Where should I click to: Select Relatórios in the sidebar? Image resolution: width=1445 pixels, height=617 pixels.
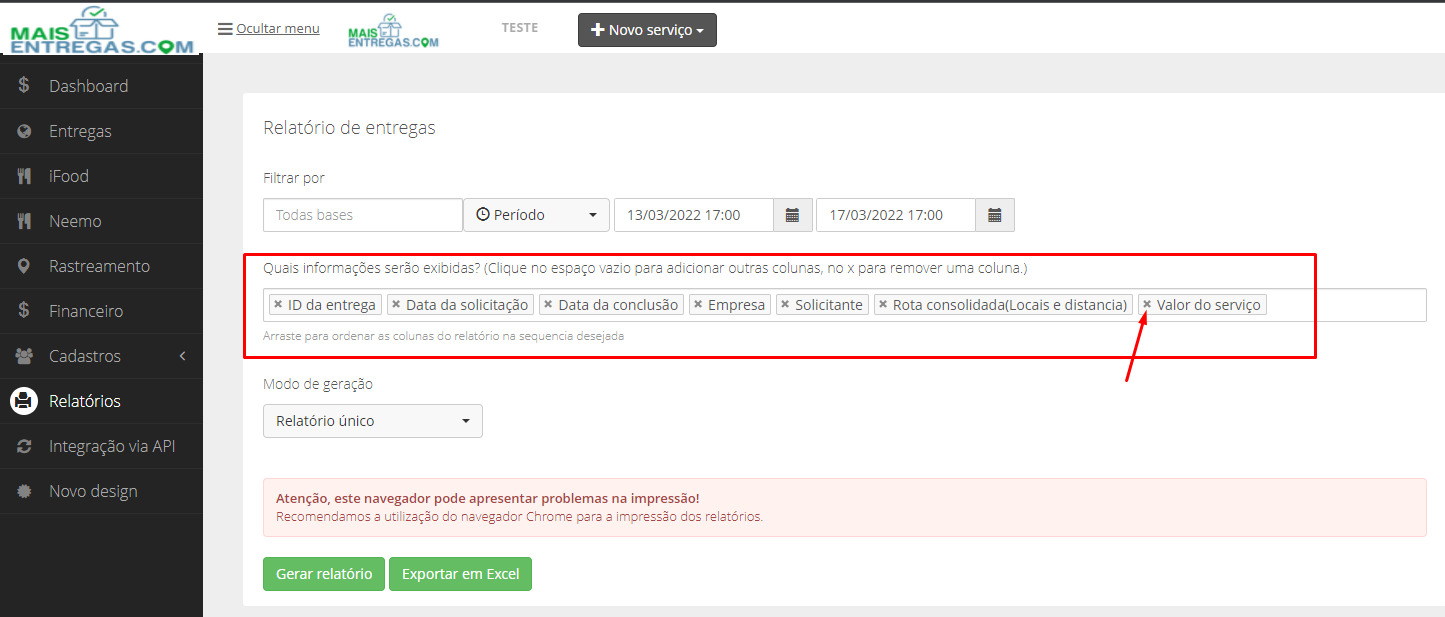(x=101, y=401)
